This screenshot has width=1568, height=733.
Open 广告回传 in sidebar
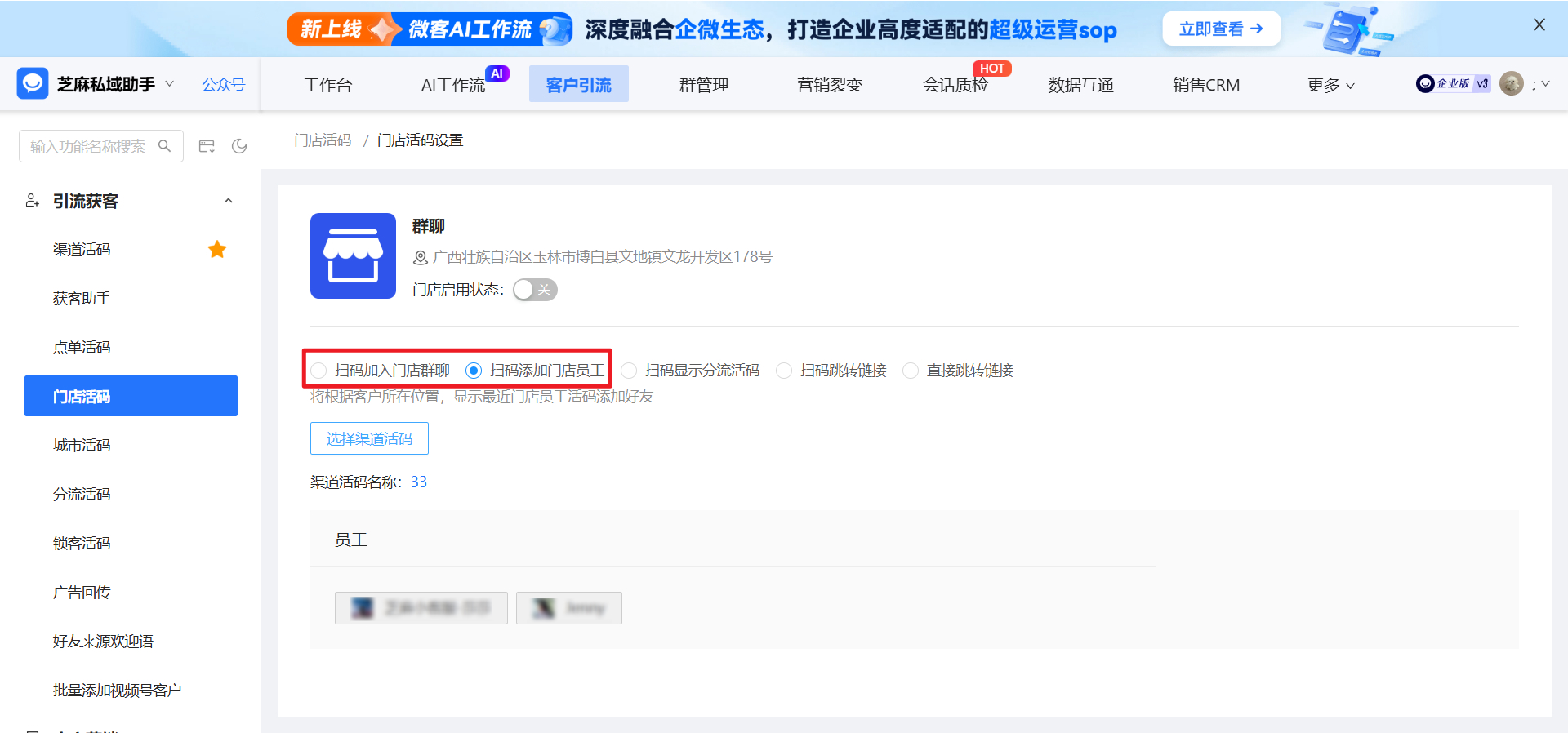[x=82, y=593]
